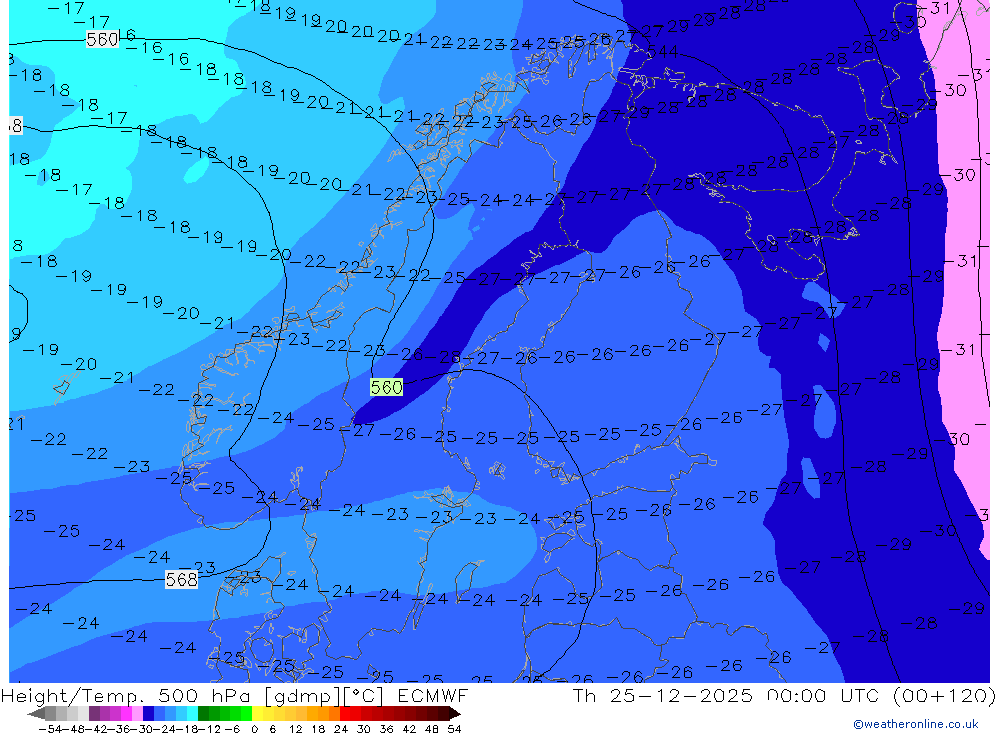
Task: Click the dark right arrow of the color scale
Action: pyautogui.click(x=455, y=714)
